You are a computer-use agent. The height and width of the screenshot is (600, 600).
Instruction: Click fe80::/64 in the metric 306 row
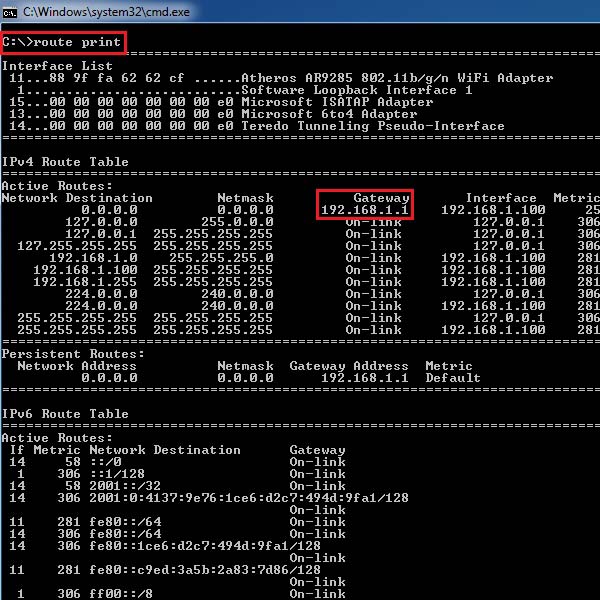(x=125, y=534)
